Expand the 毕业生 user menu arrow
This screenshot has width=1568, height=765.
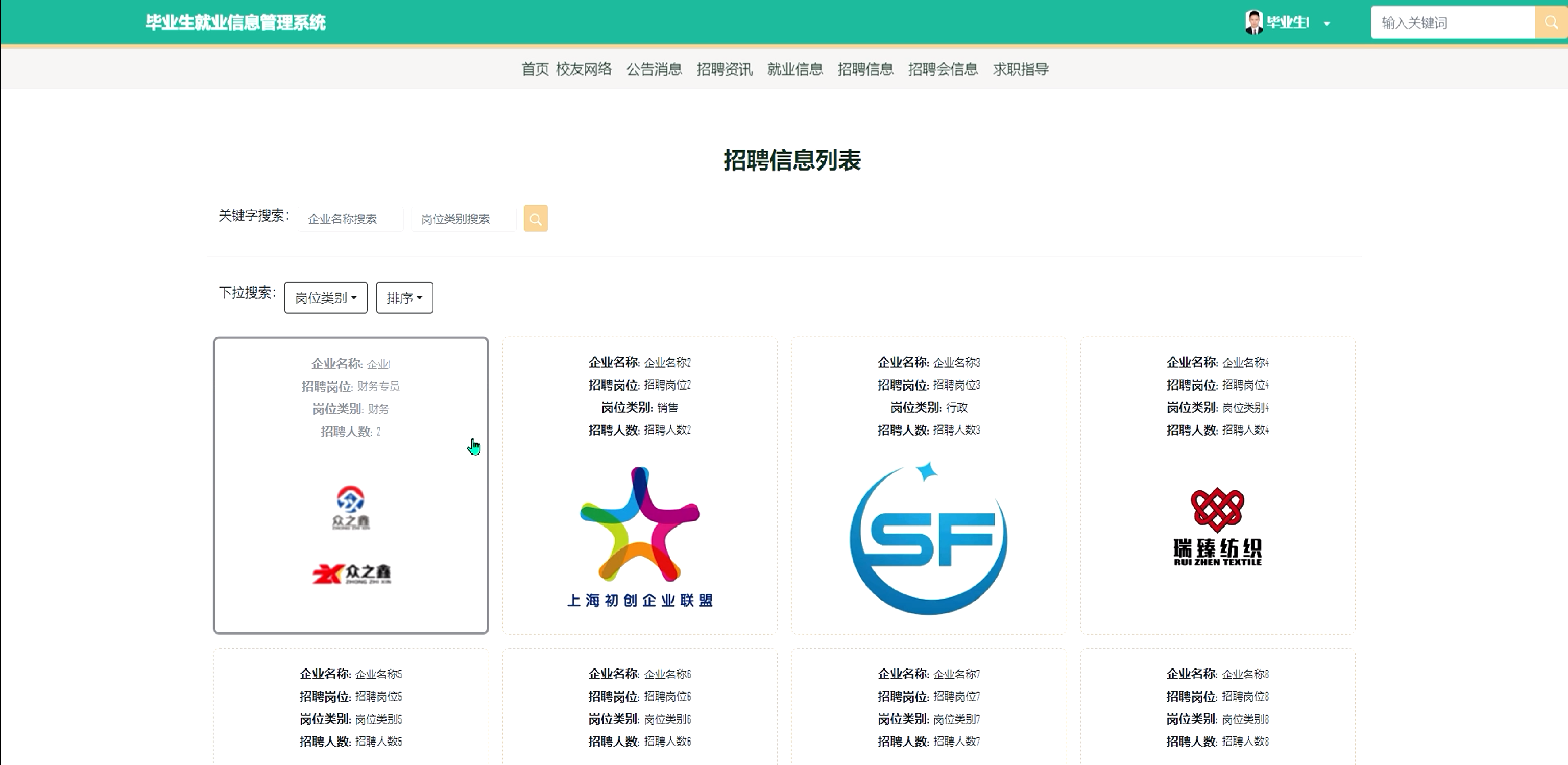[1327, 23]
